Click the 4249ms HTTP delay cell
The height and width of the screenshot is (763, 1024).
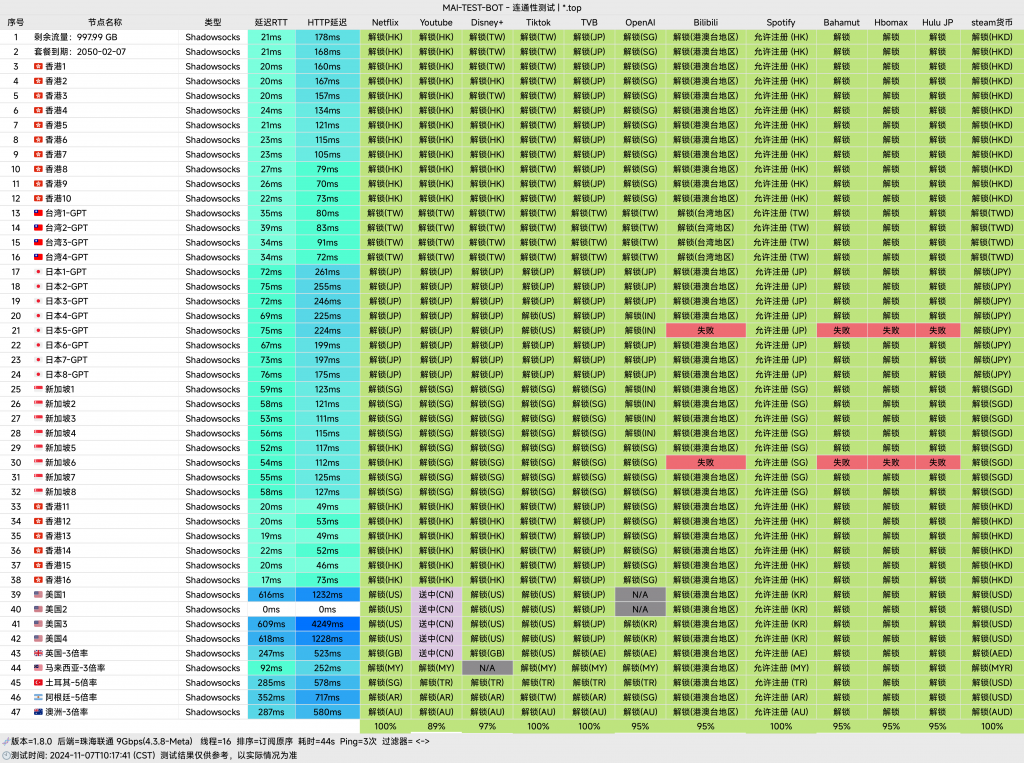coord(327,624)
